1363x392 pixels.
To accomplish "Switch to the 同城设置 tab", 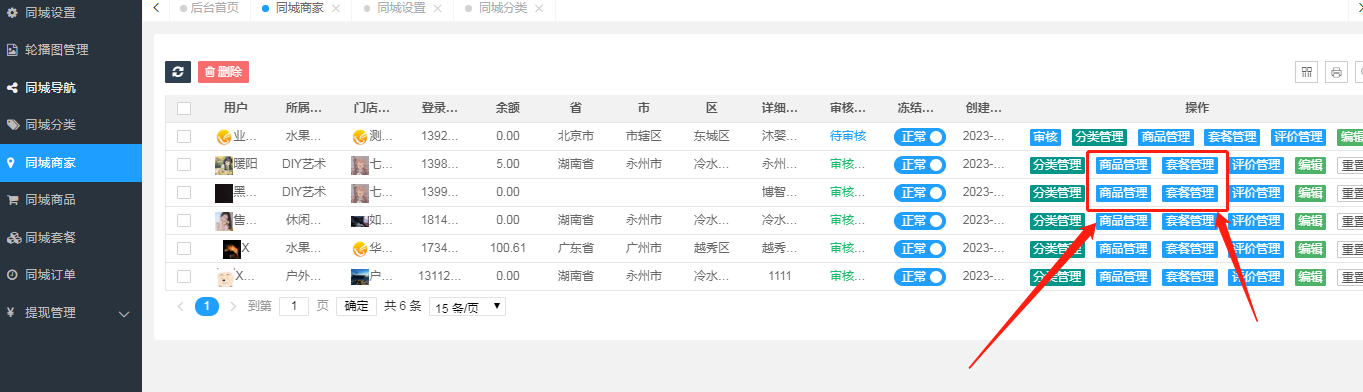I will click(401, 8).
